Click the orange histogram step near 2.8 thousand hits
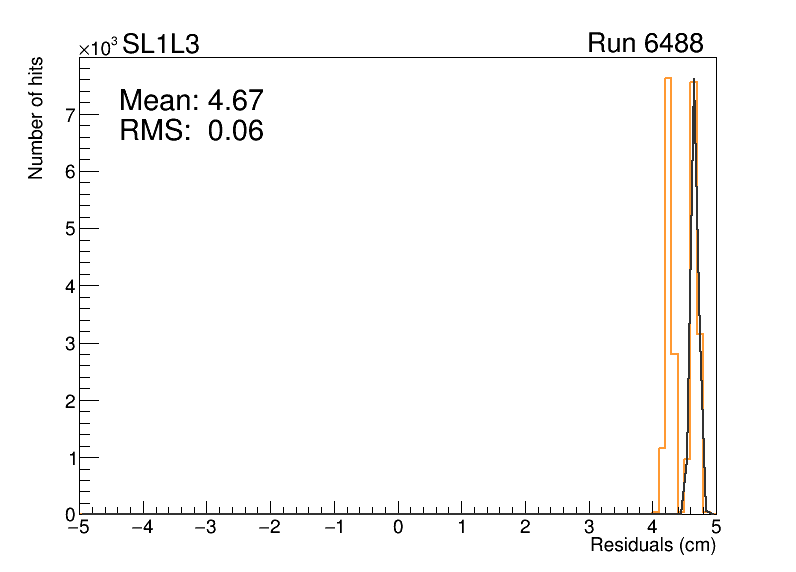Screen dimensions: 796x572 674,354
